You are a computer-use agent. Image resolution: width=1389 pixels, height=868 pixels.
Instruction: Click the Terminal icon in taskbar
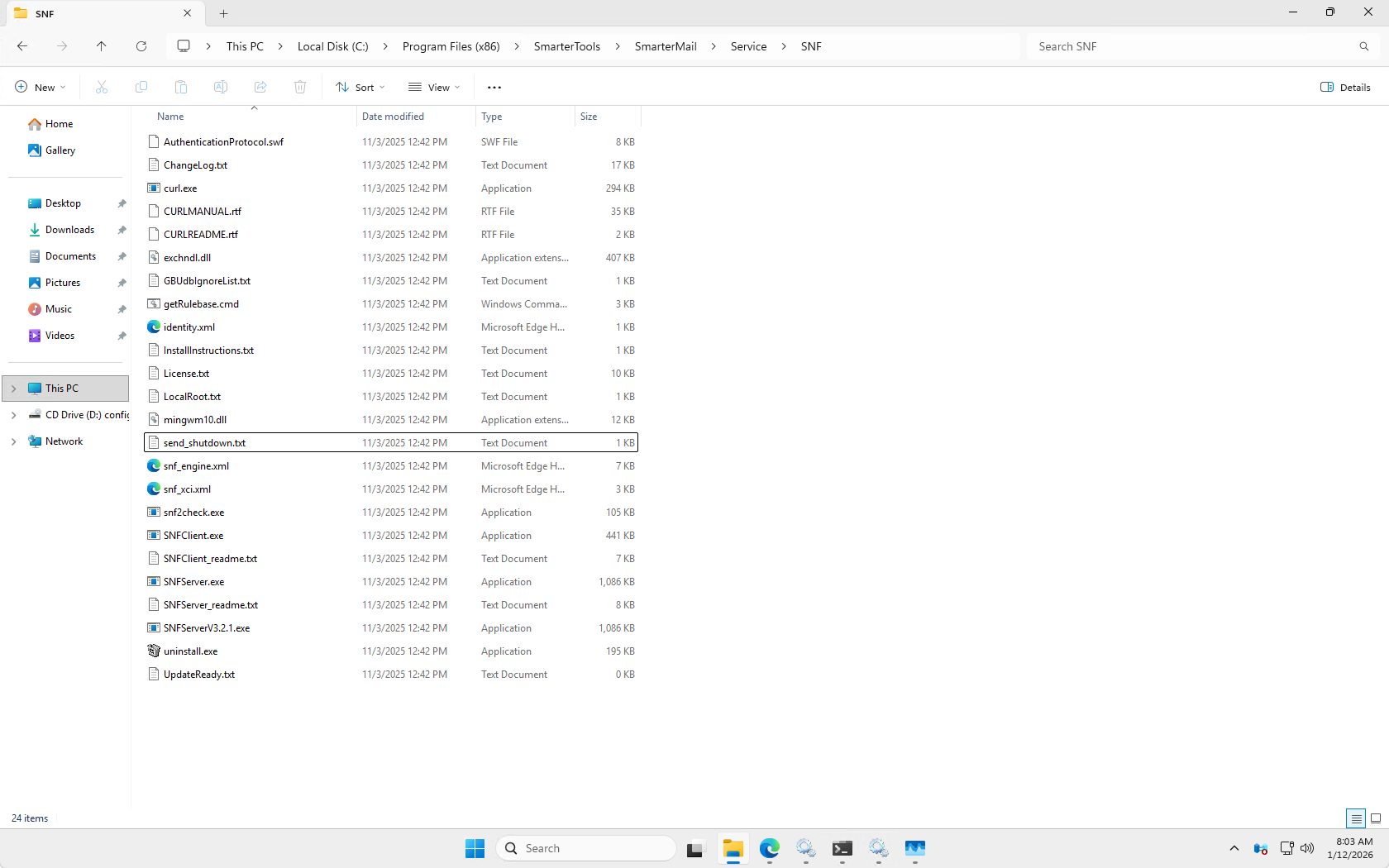[842, 848]
